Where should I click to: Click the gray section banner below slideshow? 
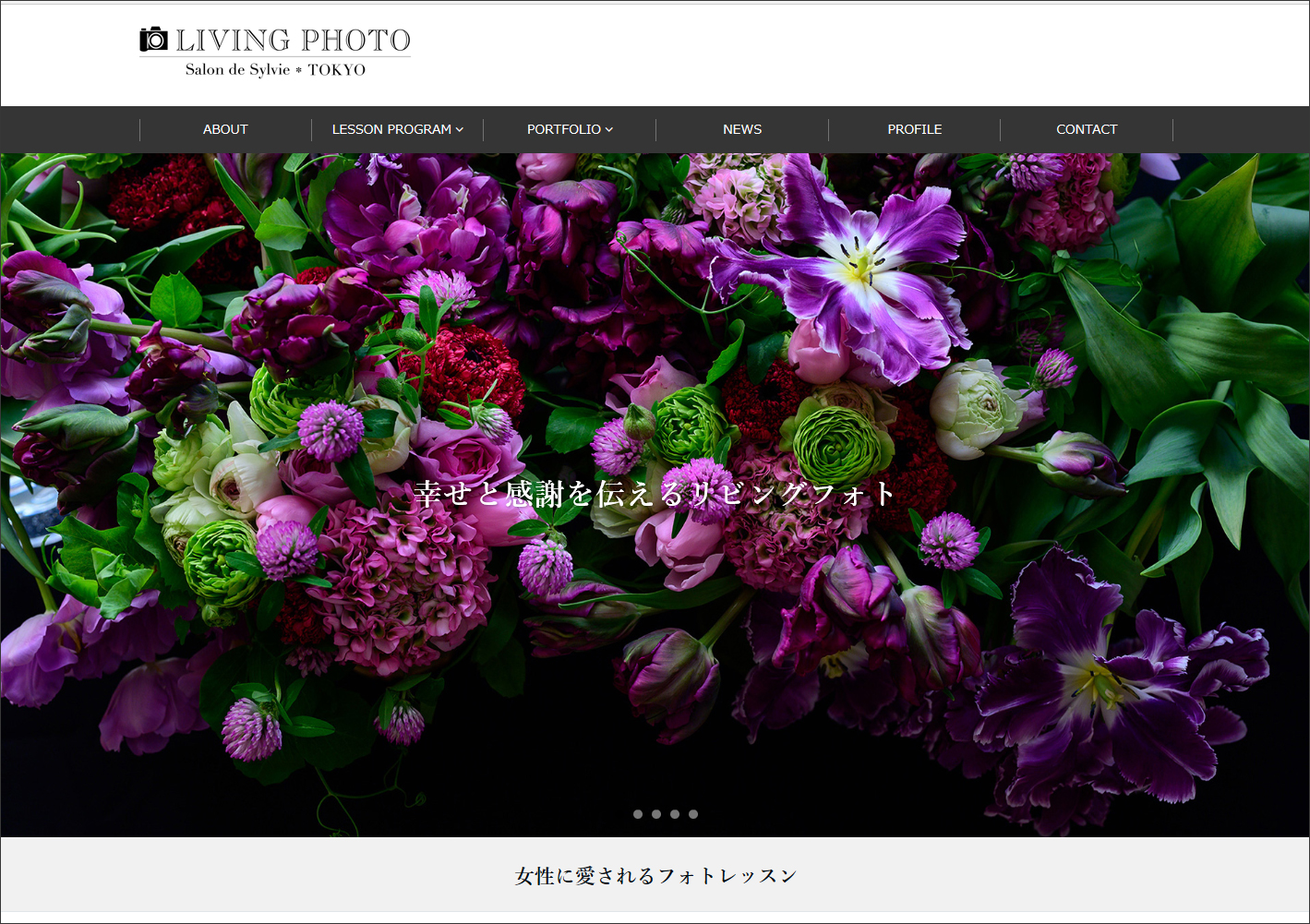point(655,874)
